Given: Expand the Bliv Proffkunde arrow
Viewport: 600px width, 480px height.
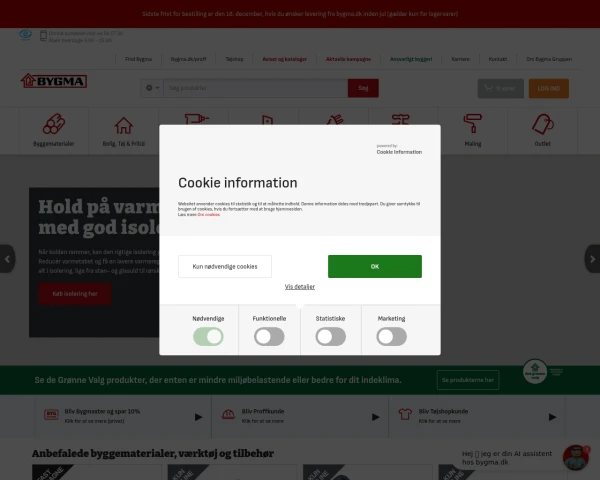Looking at the screenshot, I should (x=375, y=417).
